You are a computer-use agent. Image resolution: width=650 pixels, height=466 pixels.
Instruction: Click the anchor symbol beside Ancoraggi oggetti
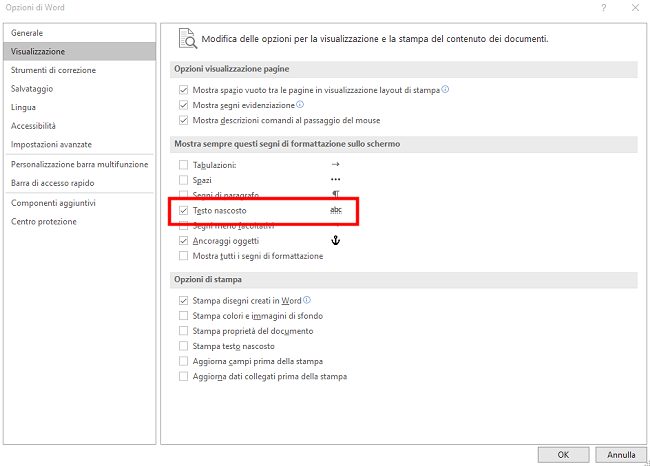[x=335, y=240]
